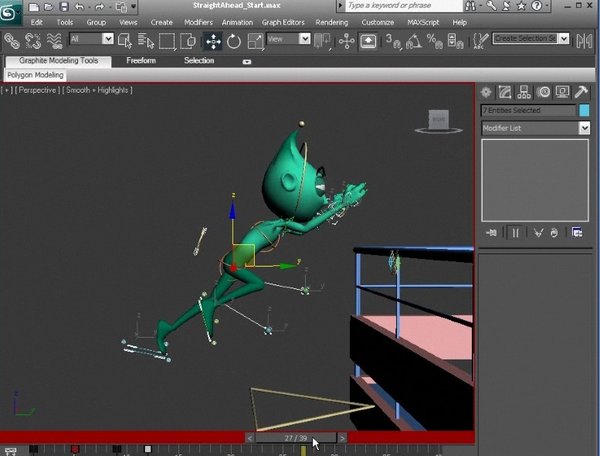Switch to the Selection ribbon tab
Screen dimensions: 600x456
point(199,60)
